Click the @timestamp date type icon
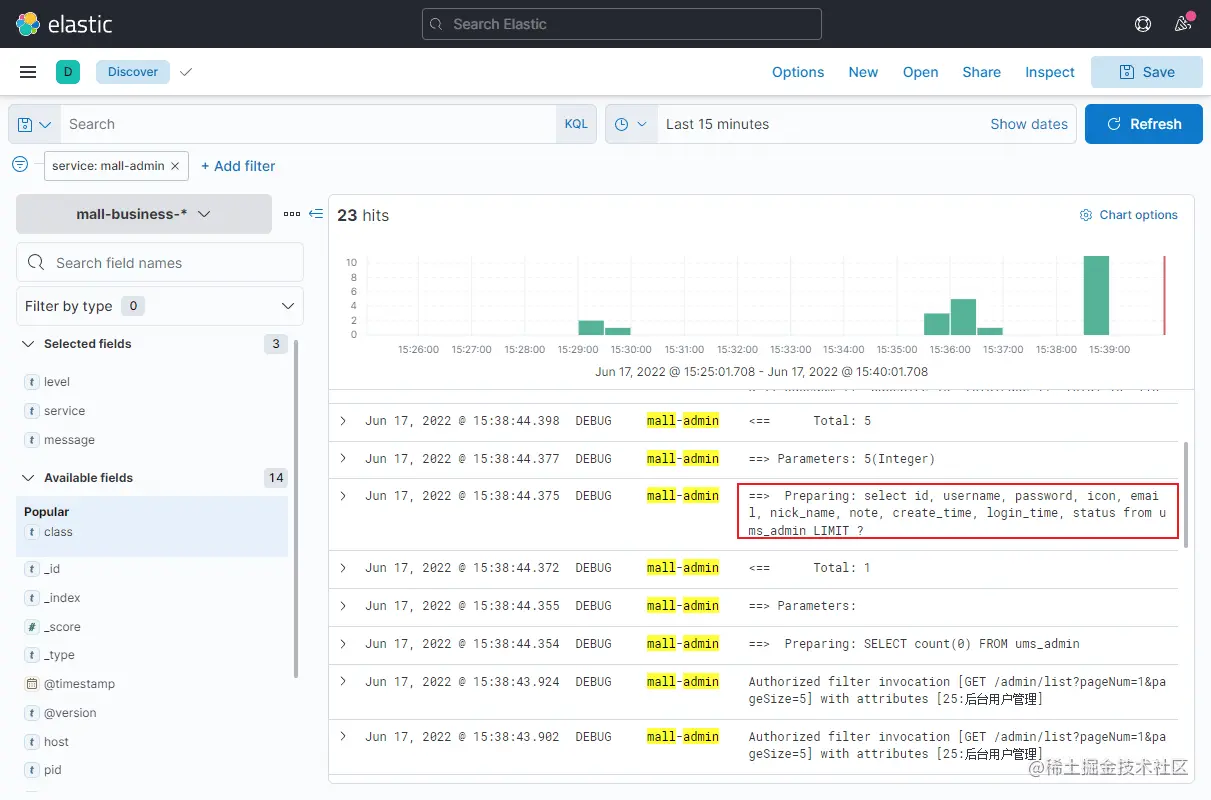1211x800 pixels. tap(32, 684)
